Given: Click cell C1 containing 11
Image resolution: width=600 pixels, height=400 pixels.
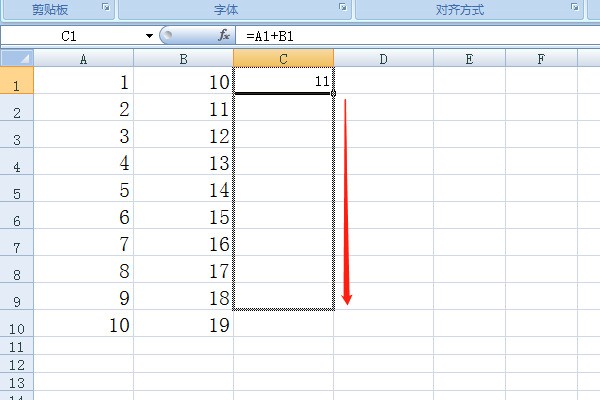Looking at the screenshot, I should [x=283, y=82].
